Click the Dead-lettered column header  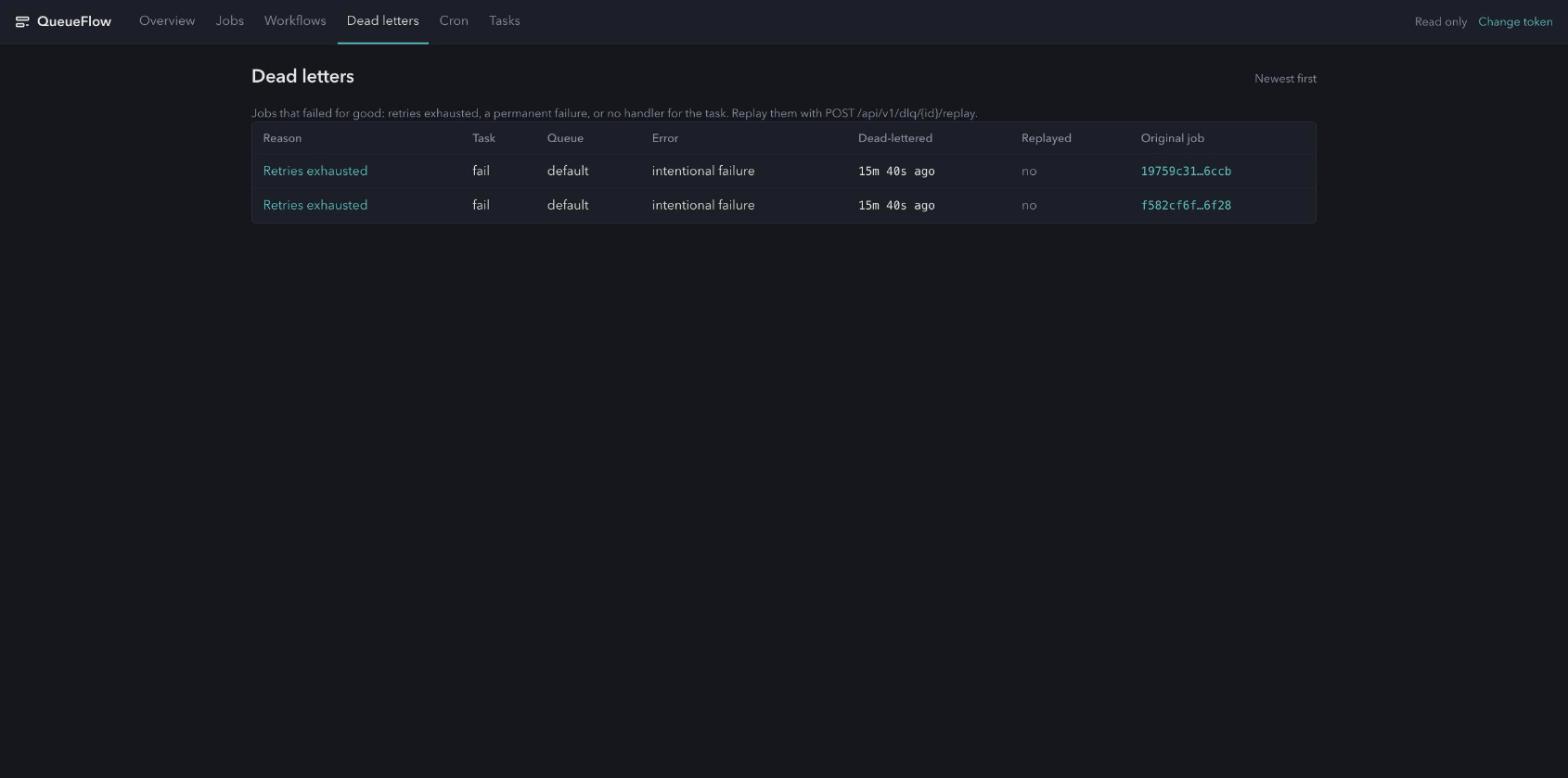[895, 138]
